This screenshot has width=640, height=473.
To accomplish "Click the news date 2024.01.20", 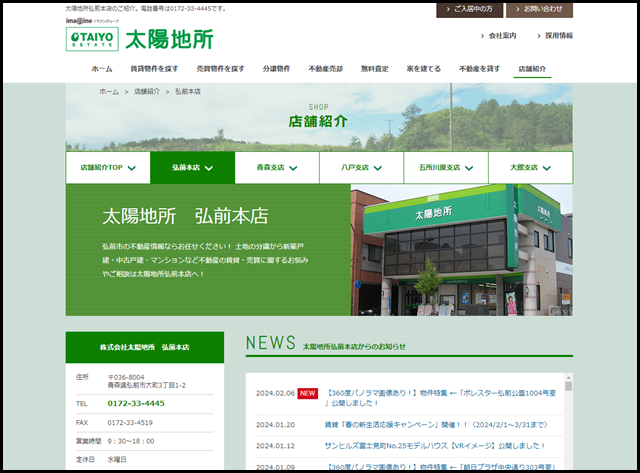I will [275, 425].
